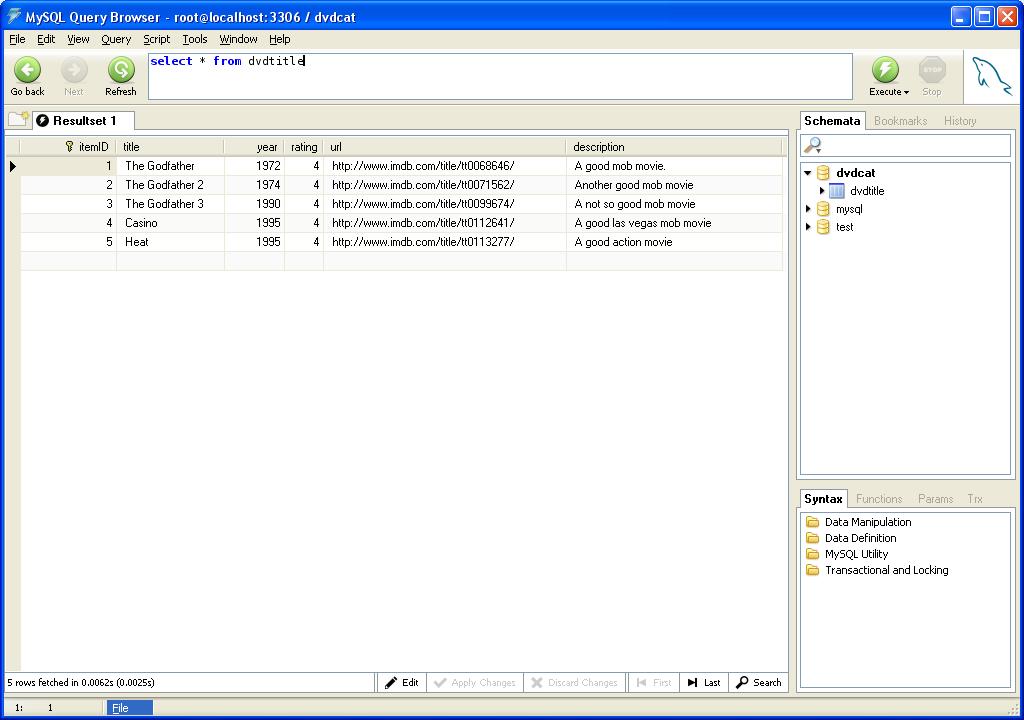Click the test database icon
This screenshot has height=720, width=1024.
tap(824, 227)
